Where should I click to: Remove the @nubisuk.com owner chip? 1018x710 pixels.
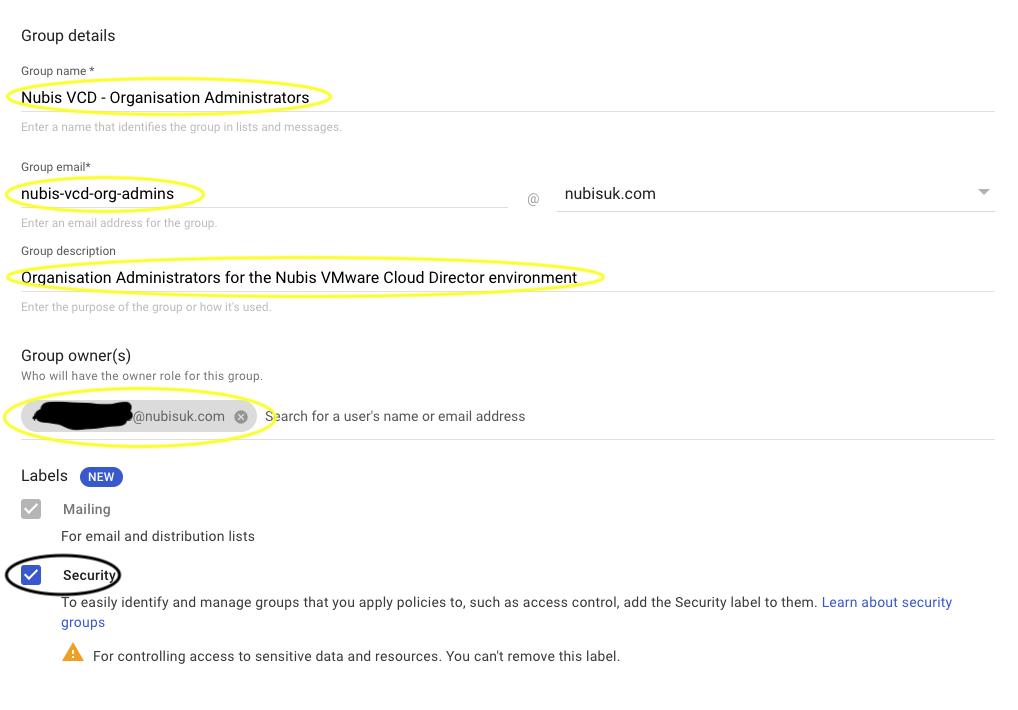(241, 417)
